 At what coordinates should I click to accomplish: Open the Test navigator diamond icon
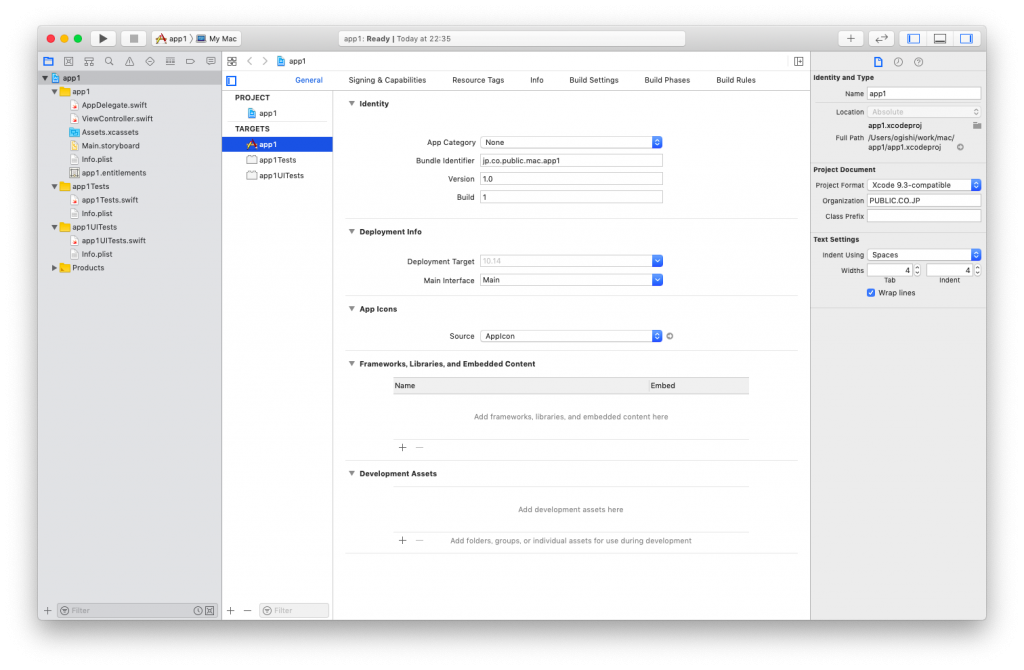[150, 61]
